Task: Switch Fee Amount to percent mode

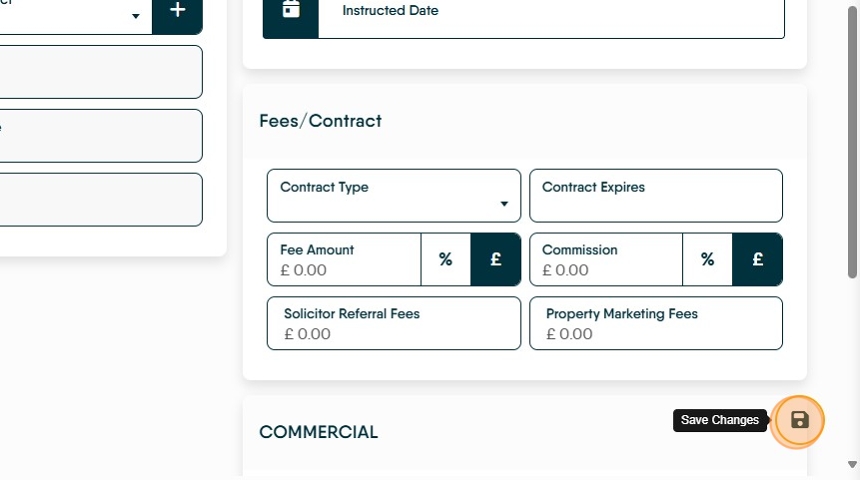Action: coord(445,259)
